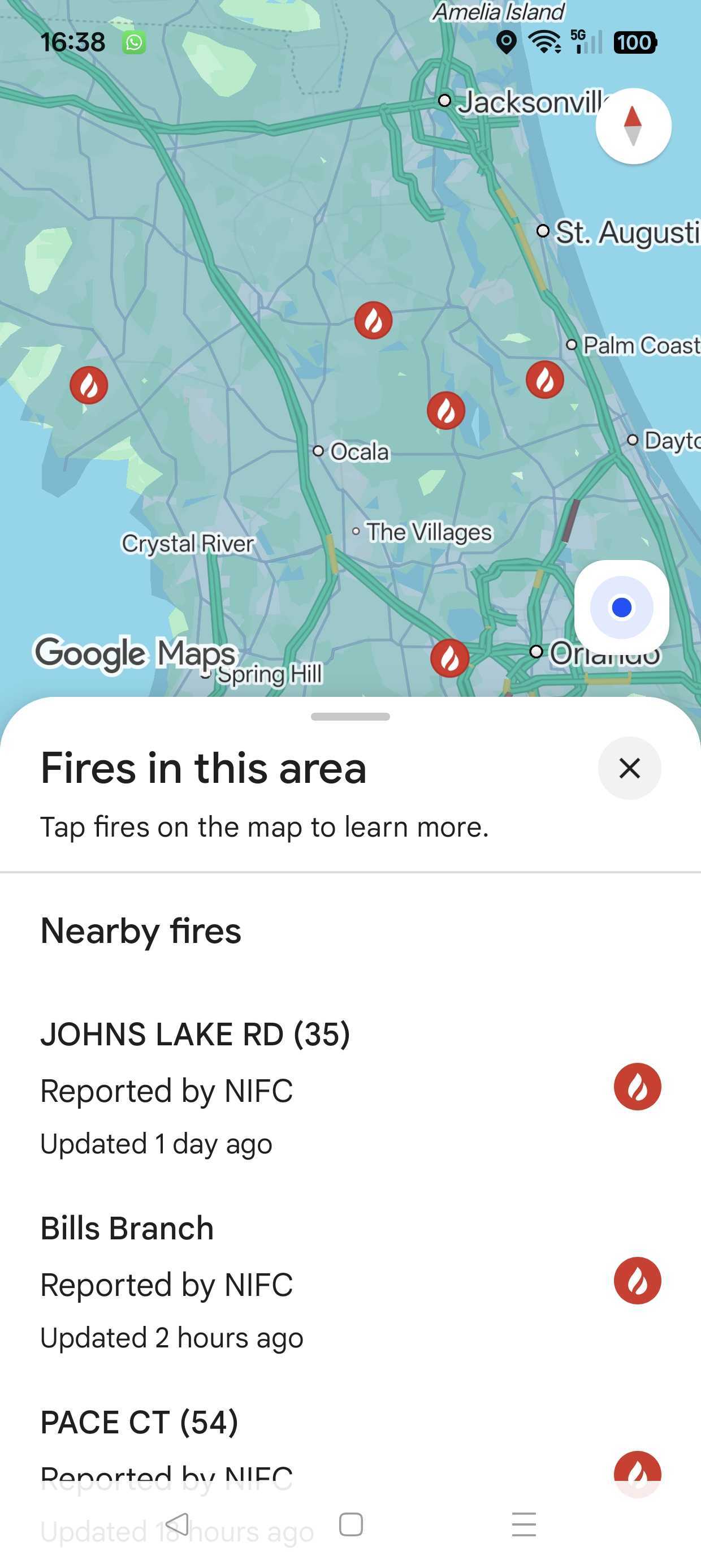
Task: Tap the fire marker near Palm Coast
Action: (x=544, y=379)
